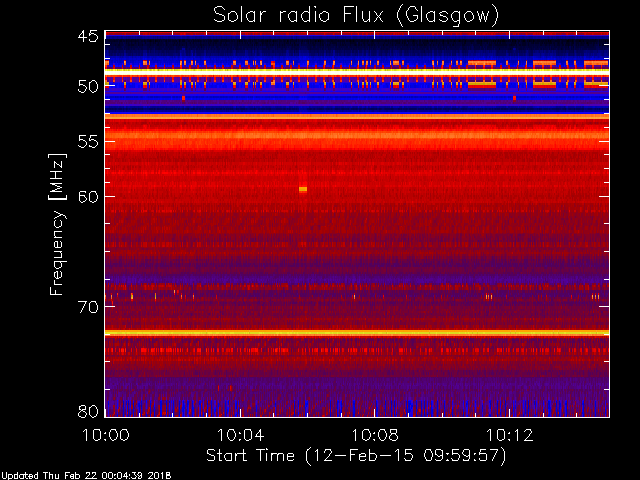
Task: Click the 10:12 time tick label
Action: (509, 435)
